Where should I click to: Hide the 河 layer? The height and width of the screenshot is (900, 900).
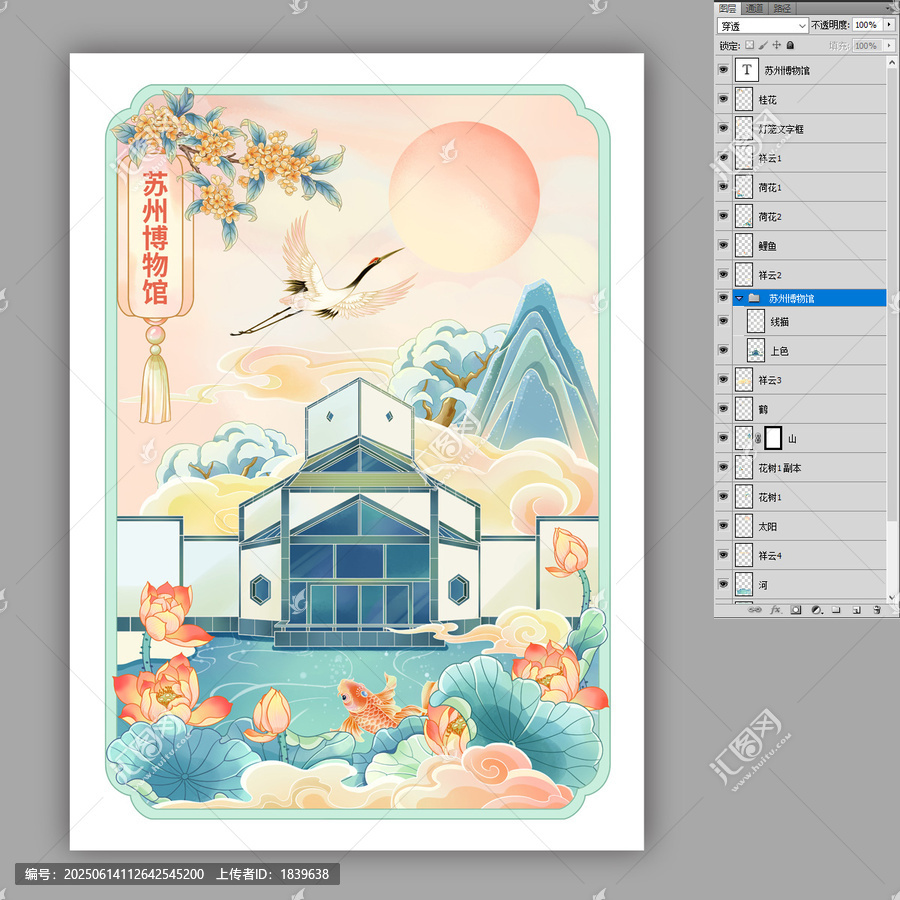click(x=723, y=584)
